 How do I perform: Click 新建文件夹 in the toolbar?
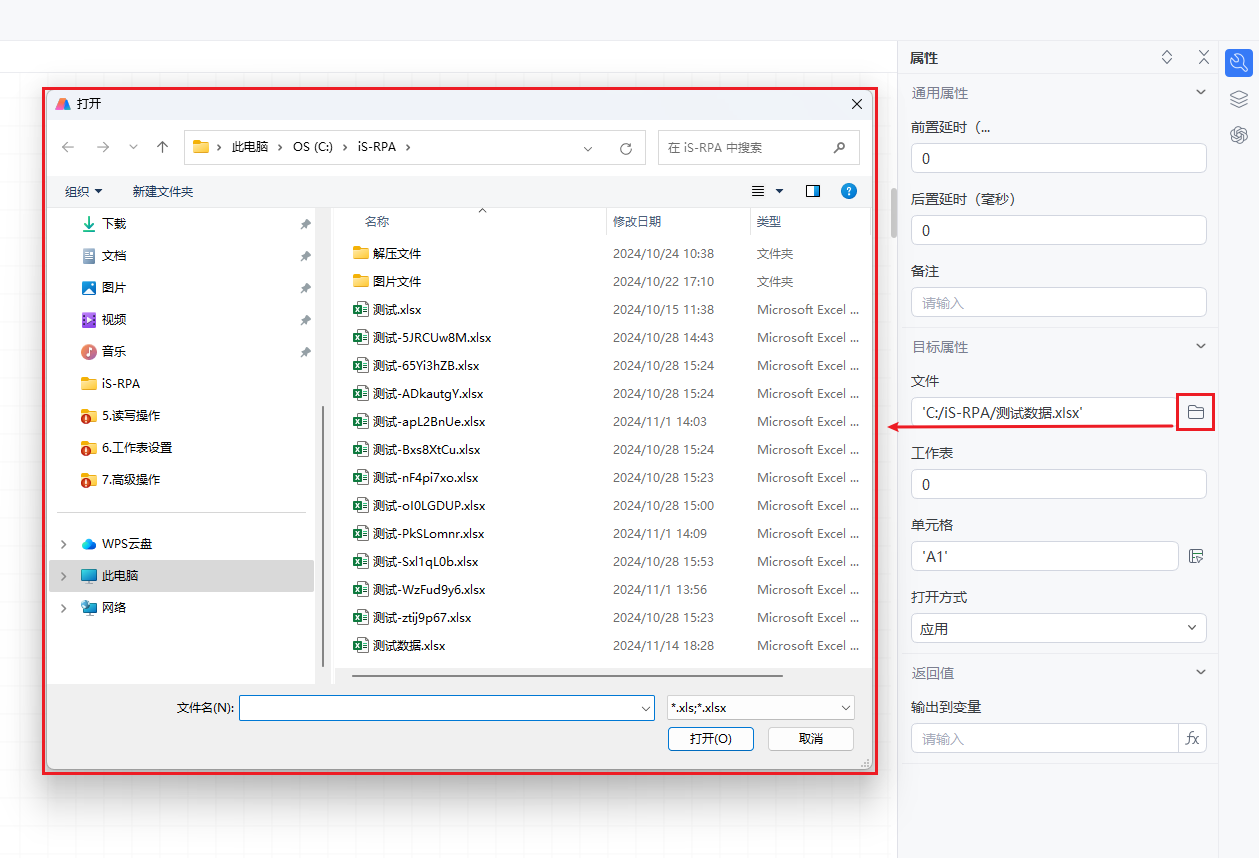[163, 191]
